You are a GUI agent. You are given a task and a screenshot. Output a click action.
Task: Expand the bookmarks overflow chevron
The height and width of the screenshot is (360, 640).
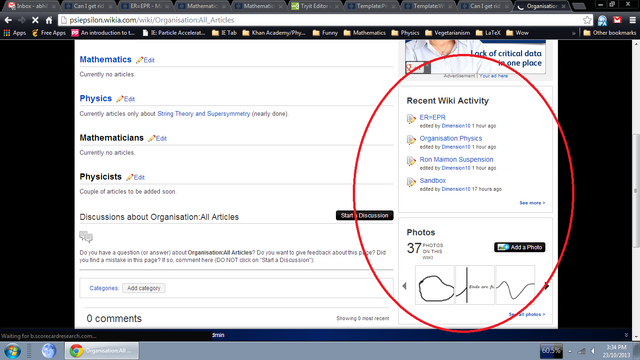(x=573, y=33)
